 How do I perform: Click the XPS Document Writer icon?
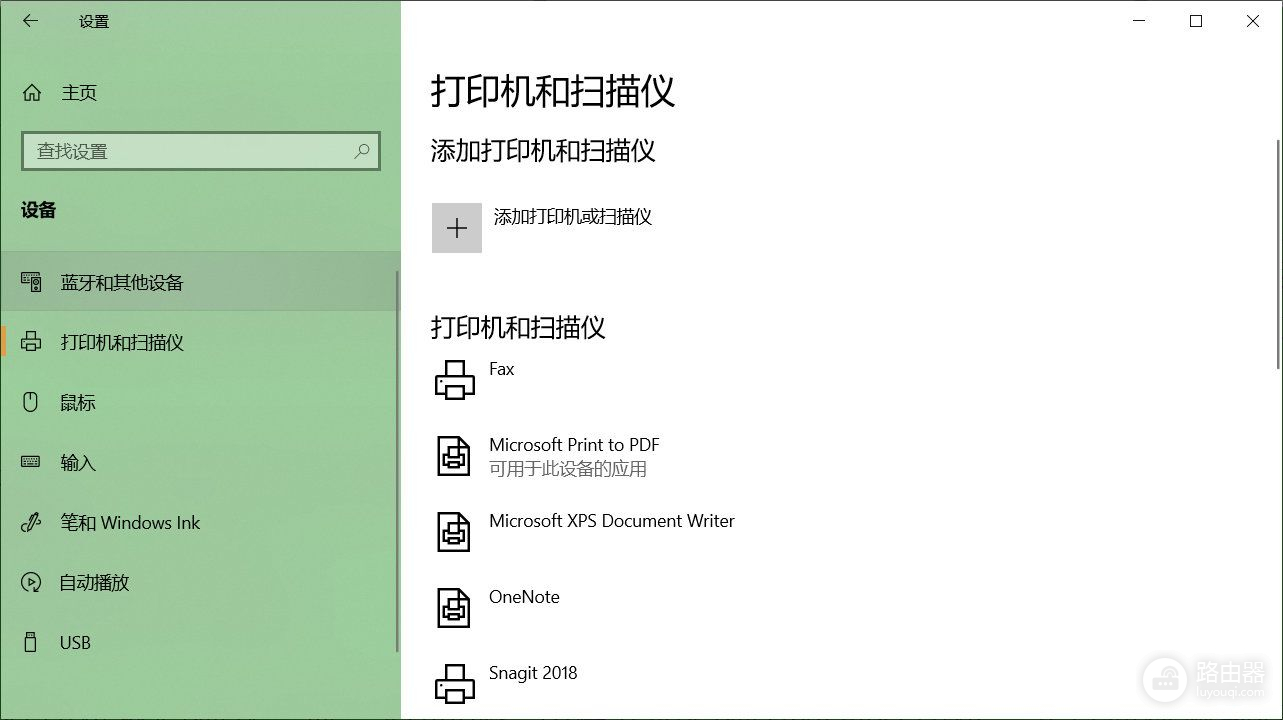click(454, 532)
